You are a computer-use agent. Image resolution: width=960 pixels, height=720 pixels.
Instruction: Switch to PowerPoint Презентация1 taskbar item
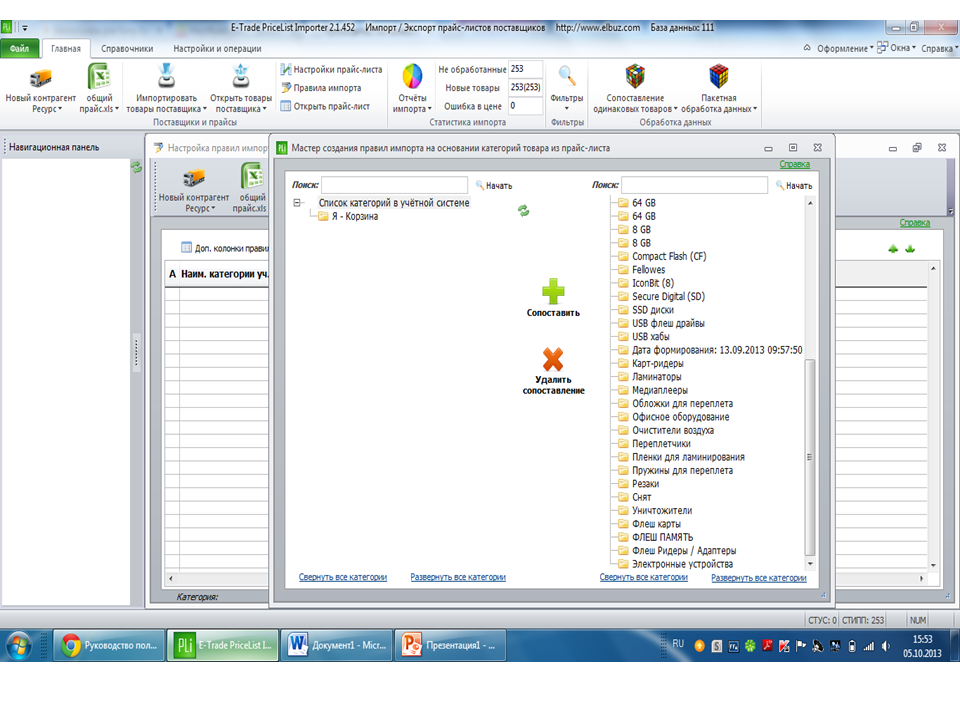tap(450, 645)
